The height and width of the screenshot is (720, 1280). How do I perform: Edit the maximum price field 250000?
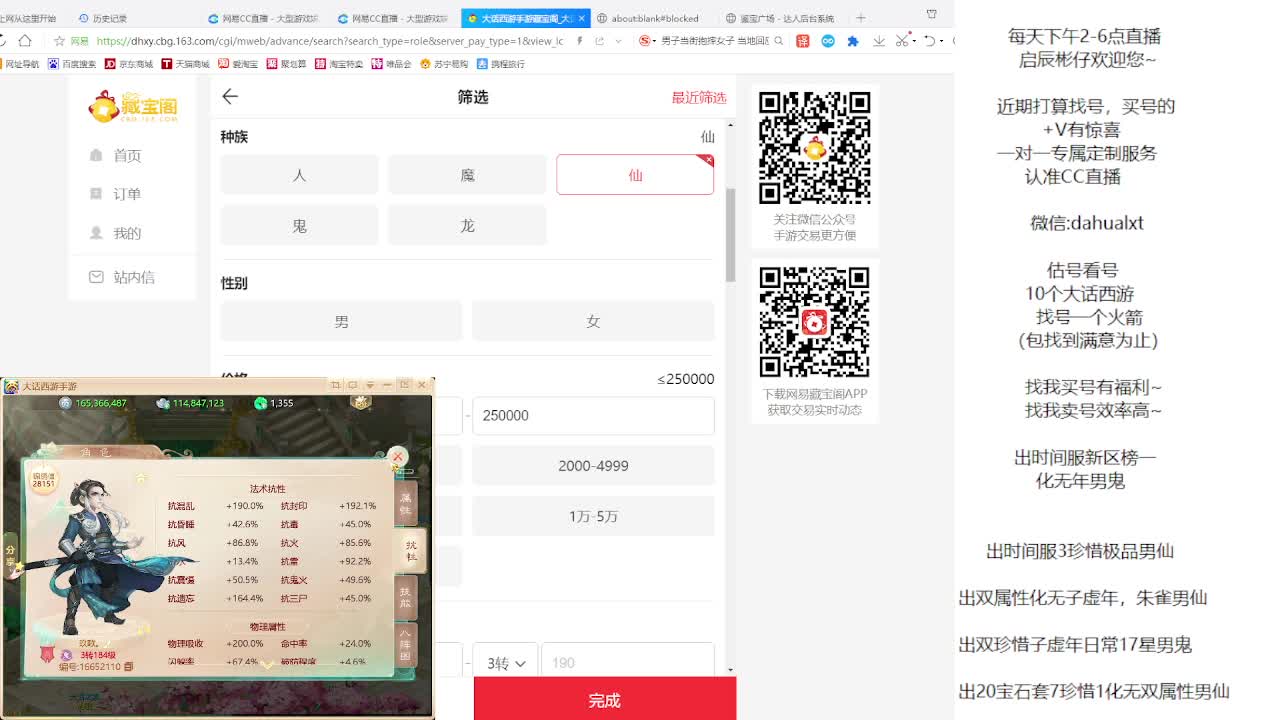593,416
